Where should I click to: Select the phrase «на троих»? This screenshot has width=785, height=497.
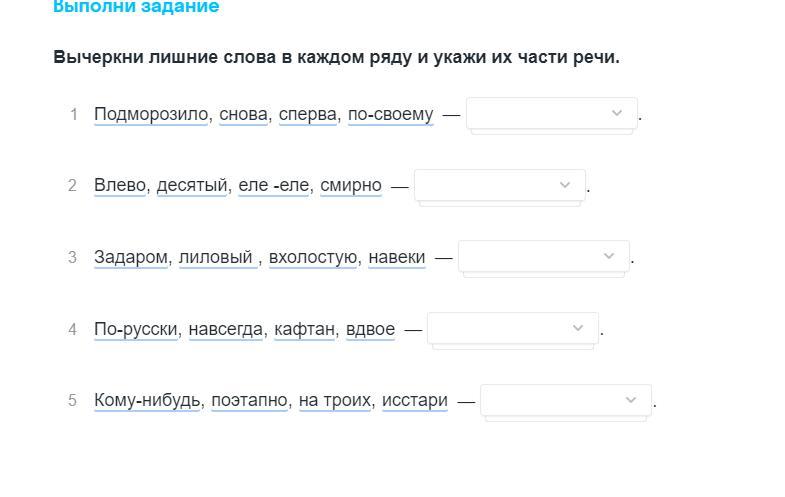(334, 401)
